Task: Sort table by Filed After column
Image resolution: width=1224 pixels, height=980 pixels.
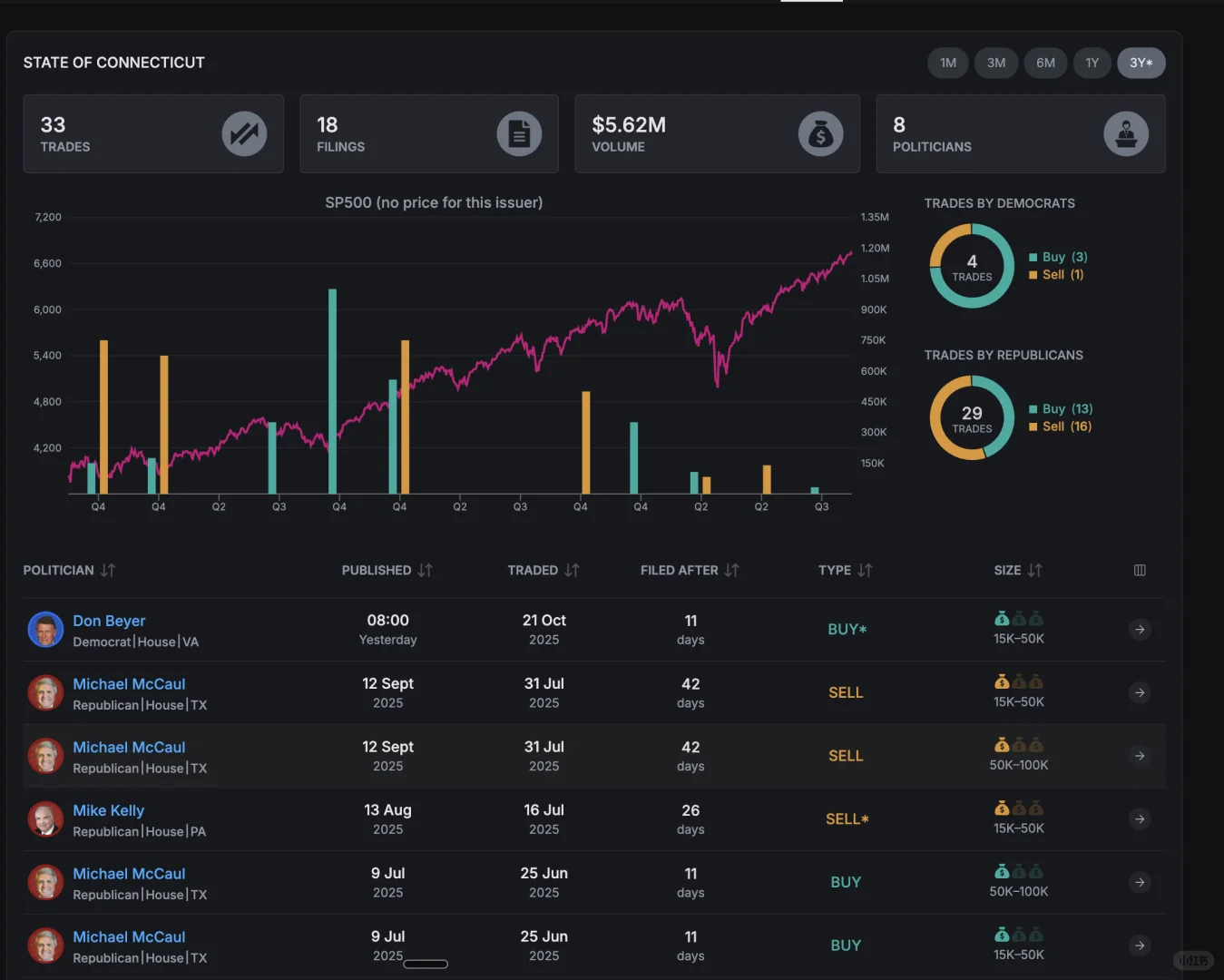Action: [x=690, y=570]
